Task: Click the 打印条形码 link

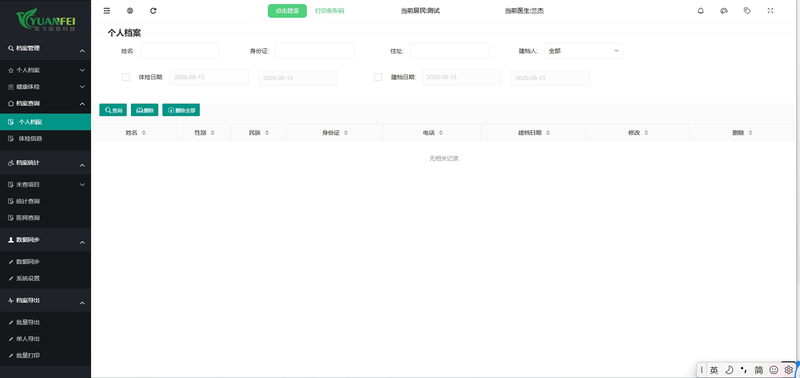Action: [330, 11]
